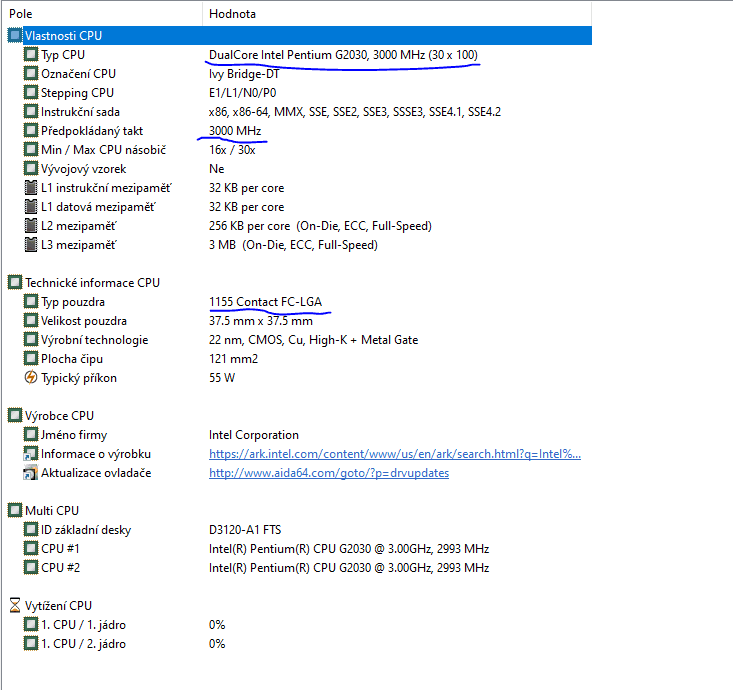Click the Jméno firmy row icon

(x=31, y=434)
